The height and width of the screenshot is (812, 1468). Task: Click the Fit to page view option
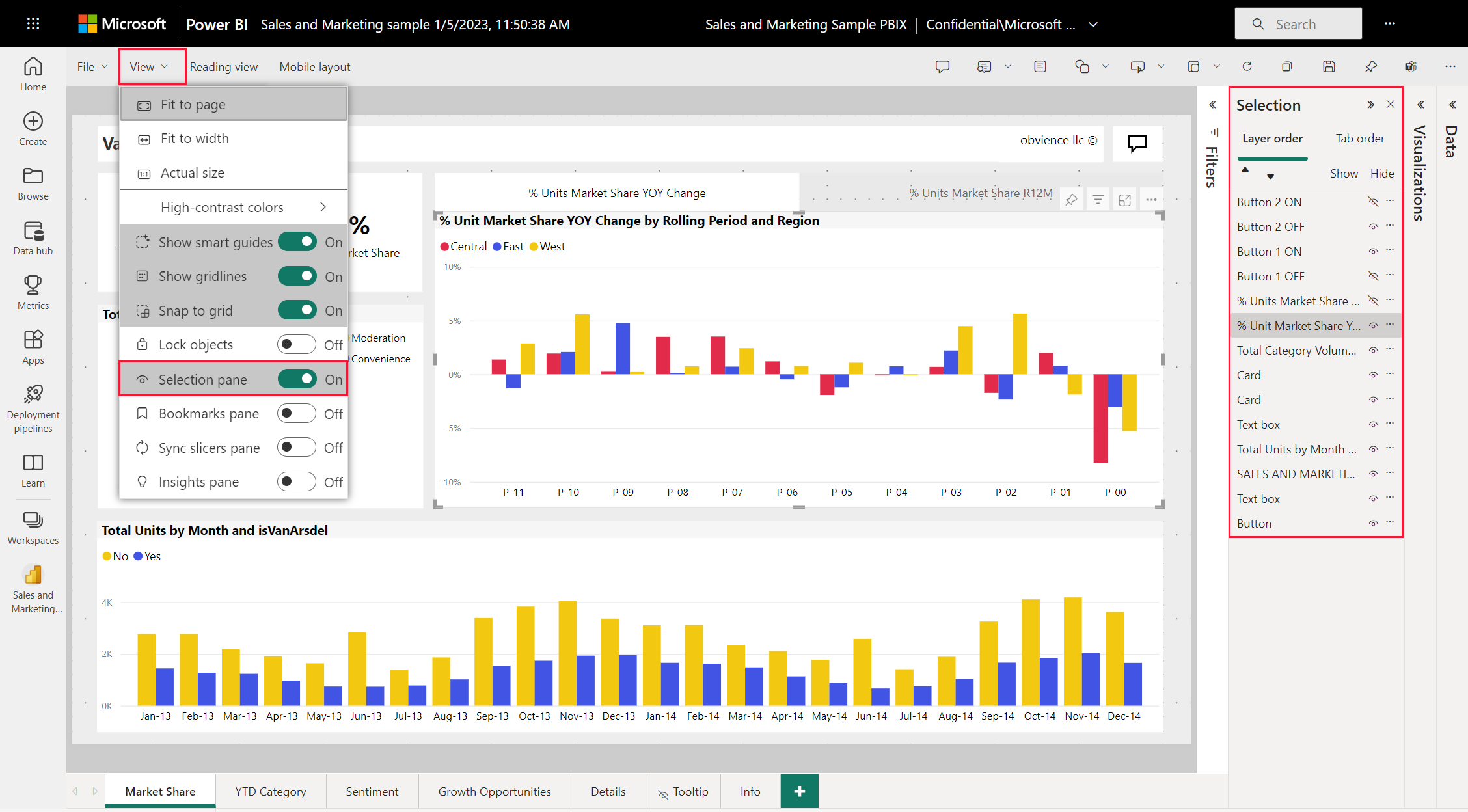(193, 104)
